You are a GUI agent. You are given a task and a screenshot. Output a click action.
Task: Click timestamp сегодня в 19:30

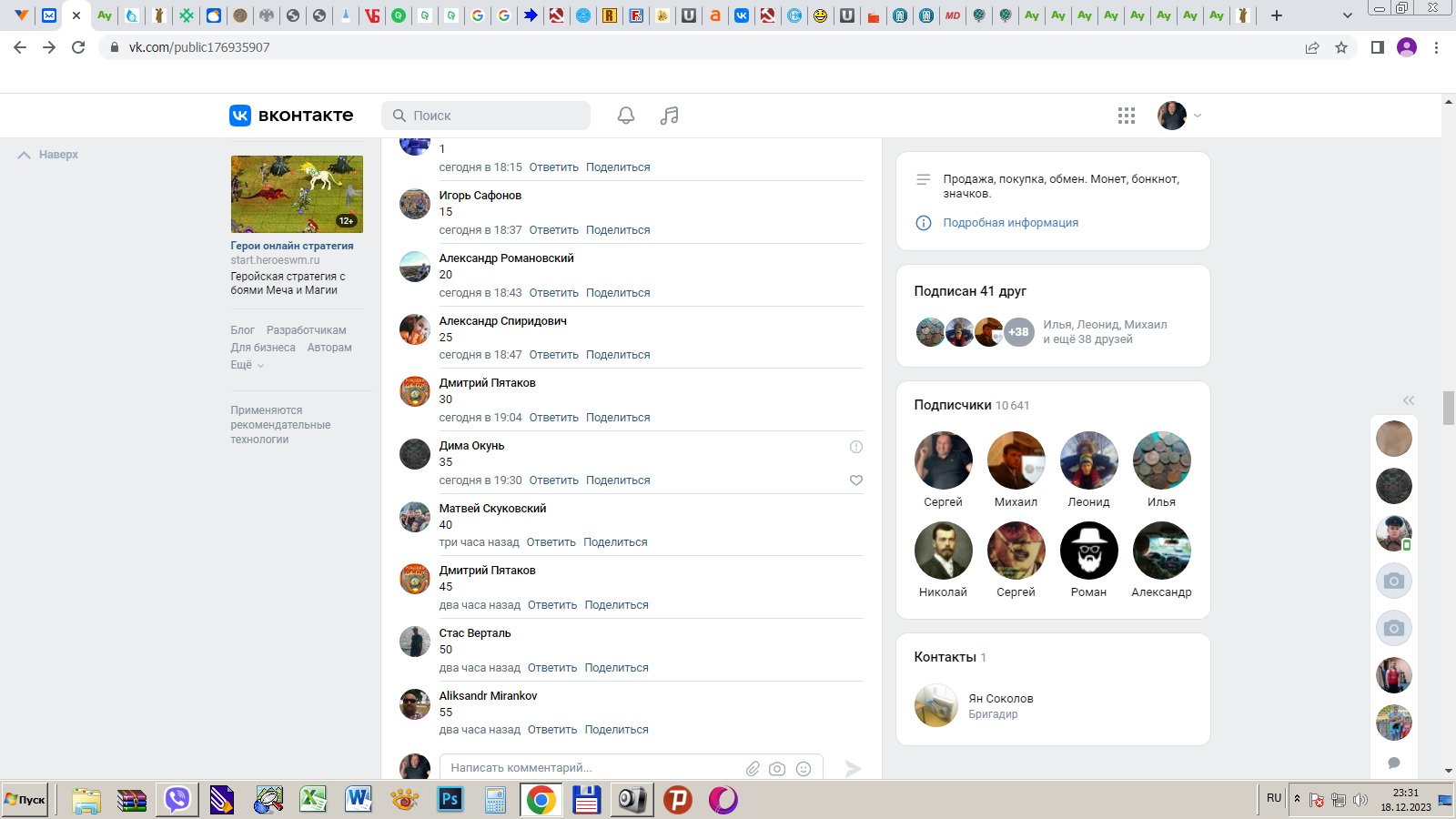point(480,480)
